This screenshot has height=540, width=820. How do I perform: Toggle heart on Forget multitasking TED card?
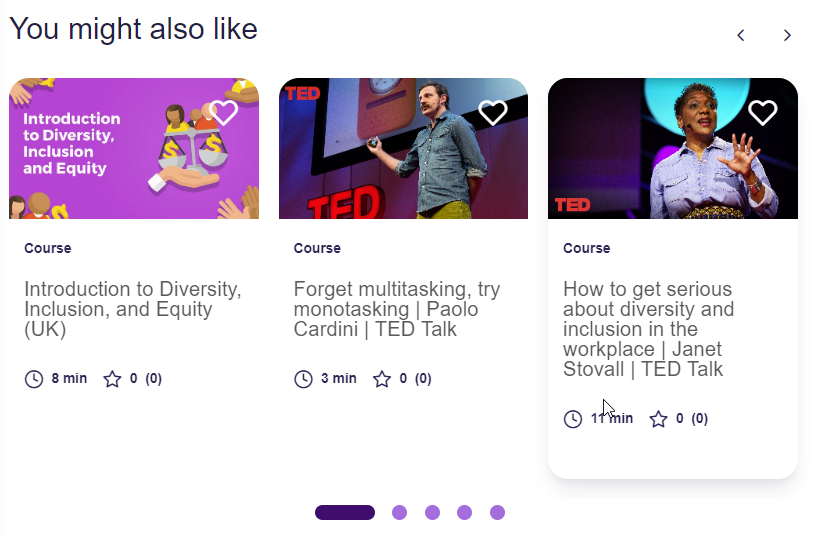coord(493,112)
